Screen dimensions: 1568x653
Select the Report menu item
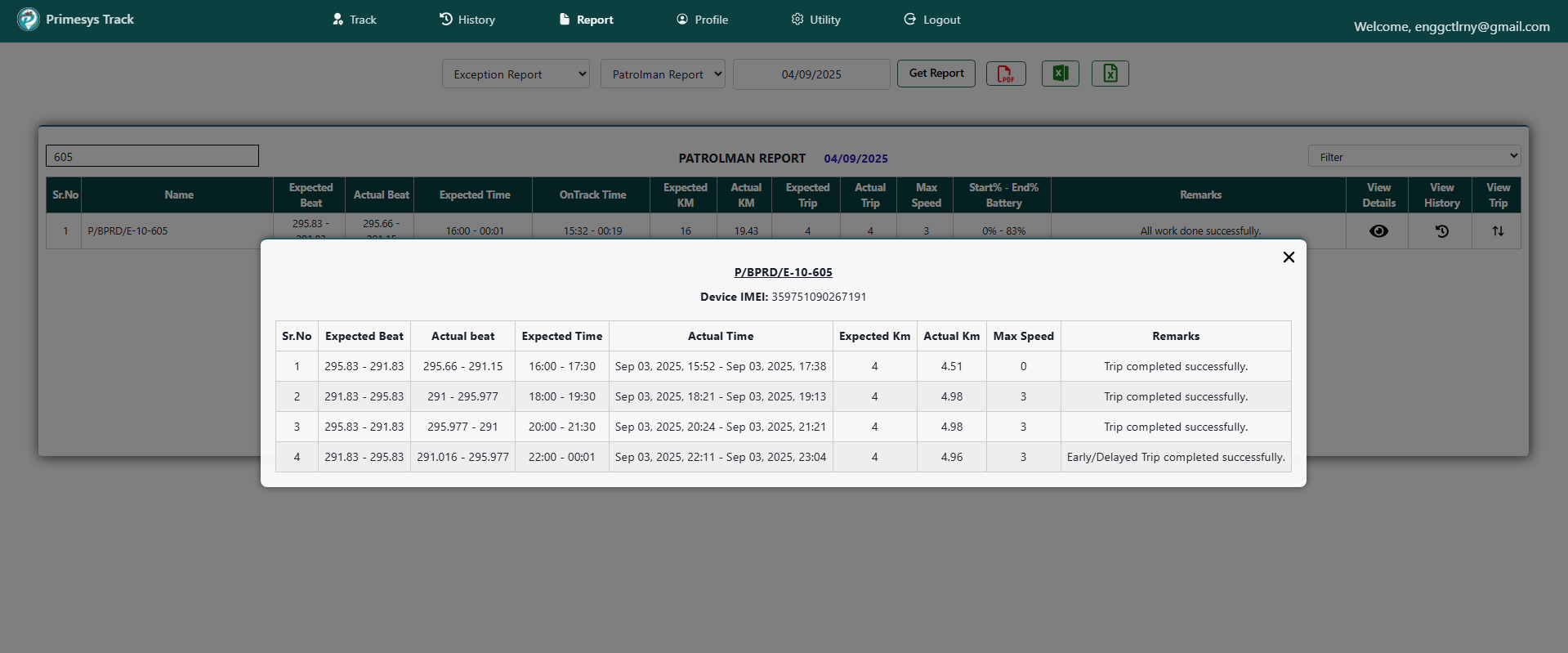click(586, 20)
